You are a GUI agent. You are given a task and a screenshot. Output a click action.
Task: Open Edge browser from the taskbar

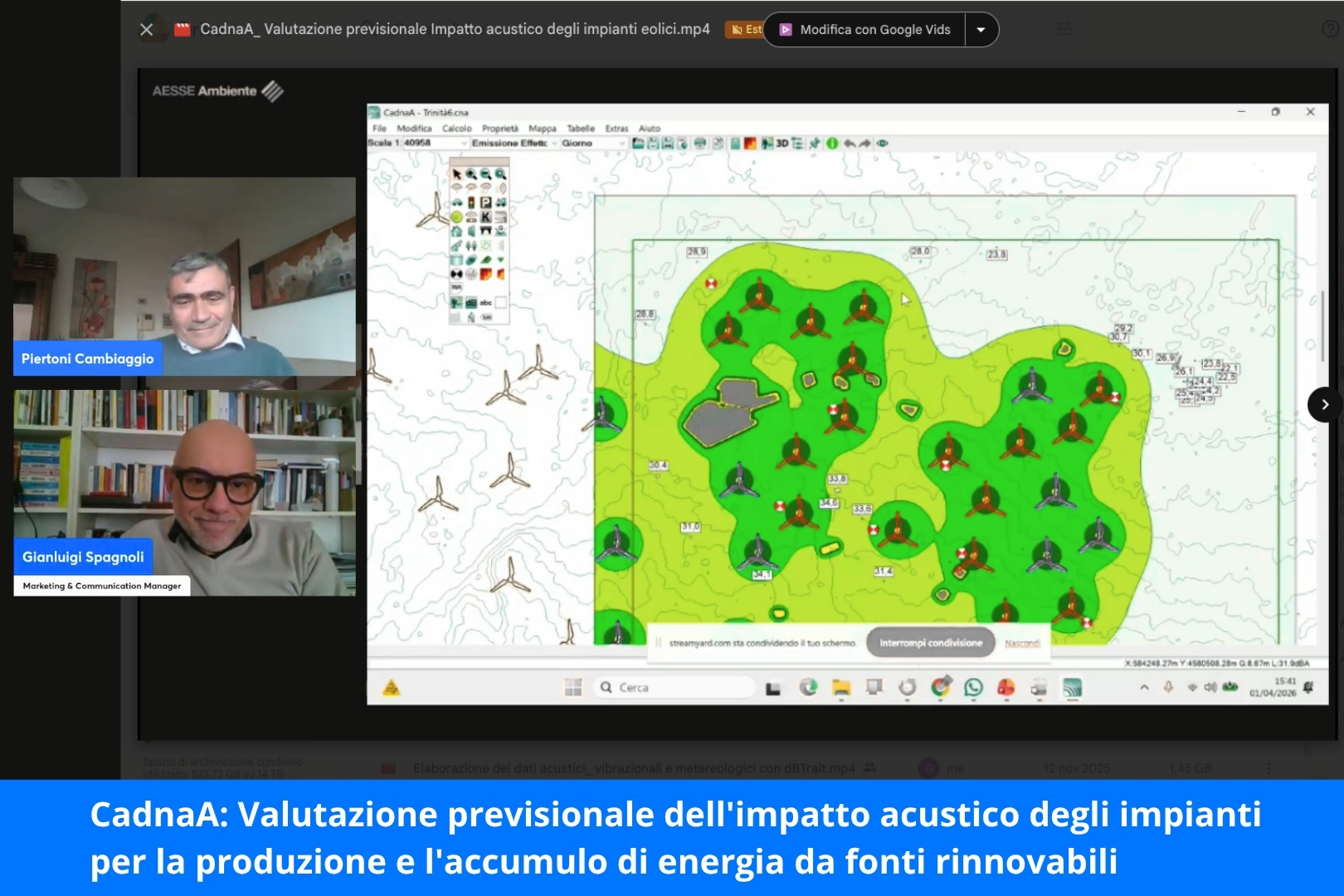[x=808, y=687]
